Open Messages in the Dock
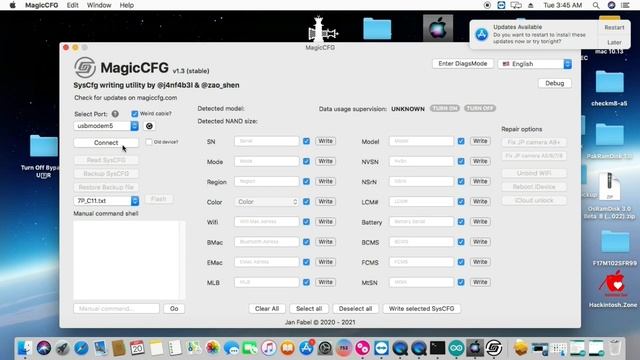The width and height of the screenshot is (640, 360). coord(231,348)
